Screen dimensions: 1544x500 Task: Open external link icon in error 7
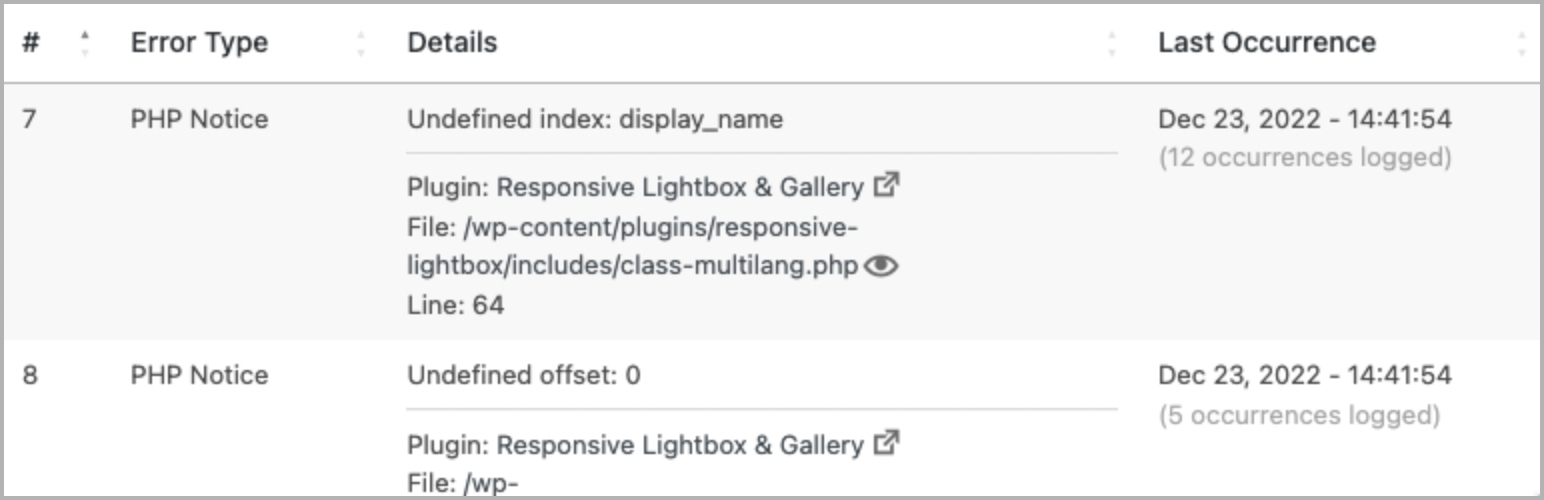tap(886, 185)
